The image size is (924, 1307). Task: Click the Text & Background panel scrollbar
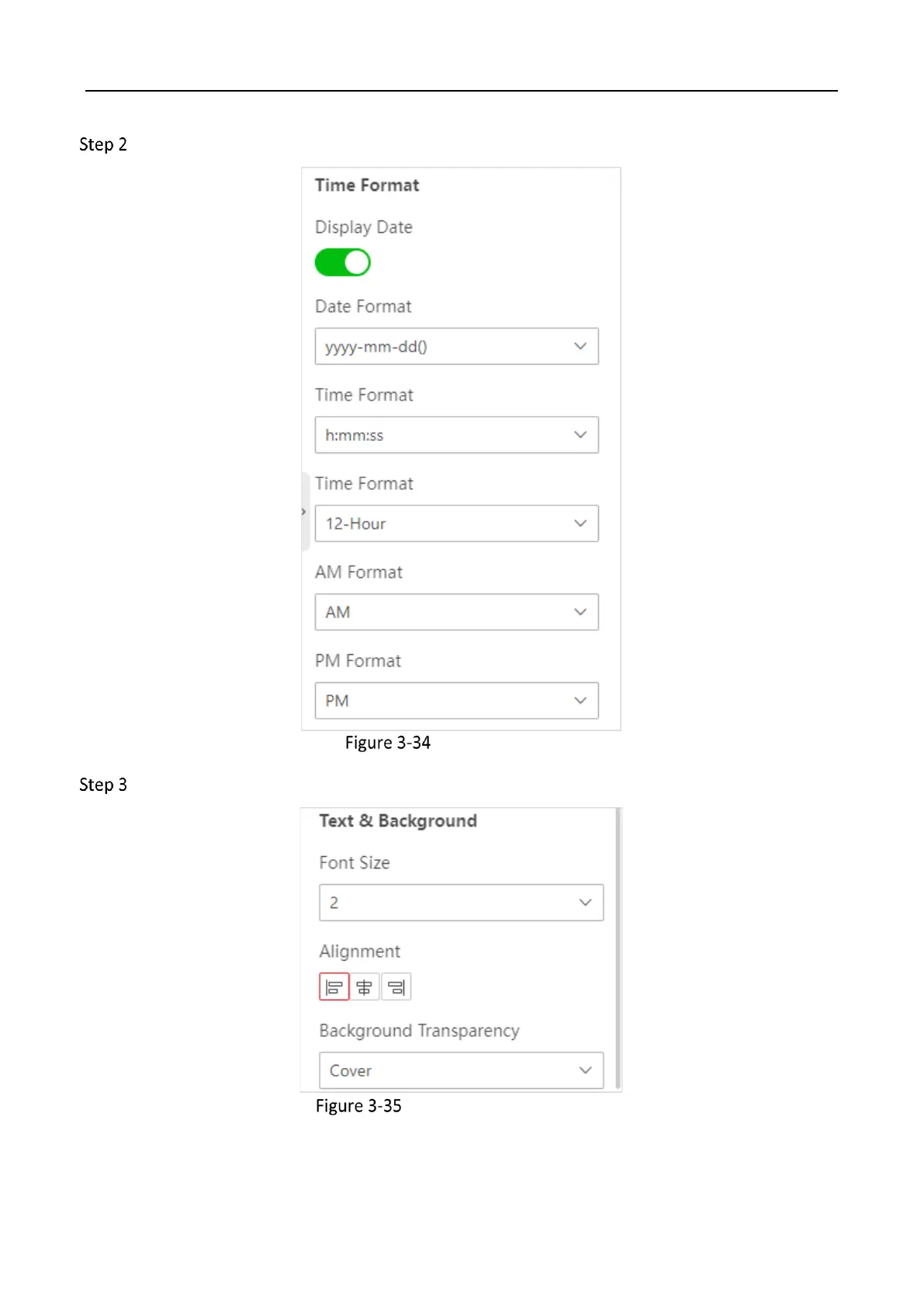[x=618, y=948]
